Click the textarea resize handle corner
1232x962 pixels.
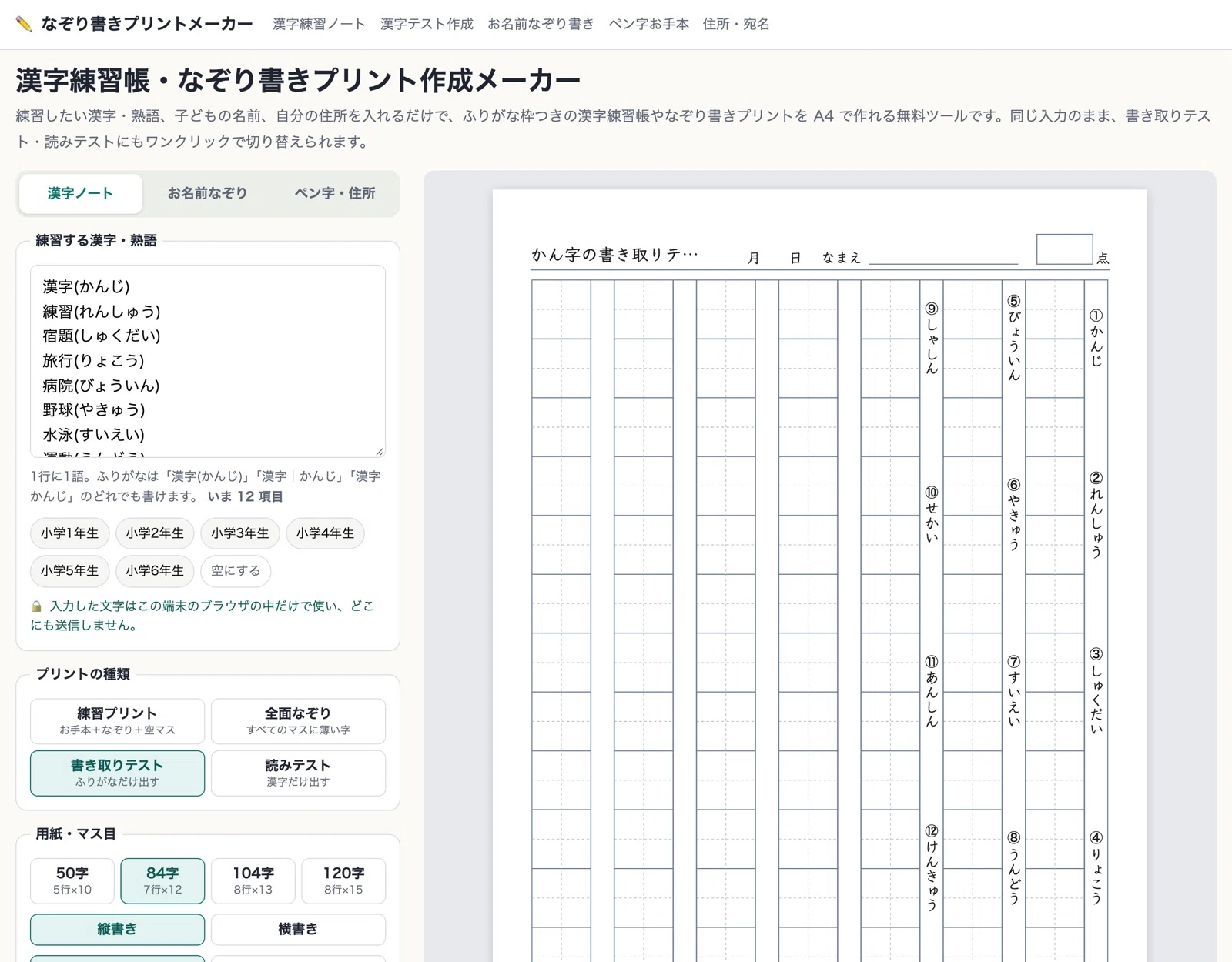click(x=380, y=452)
